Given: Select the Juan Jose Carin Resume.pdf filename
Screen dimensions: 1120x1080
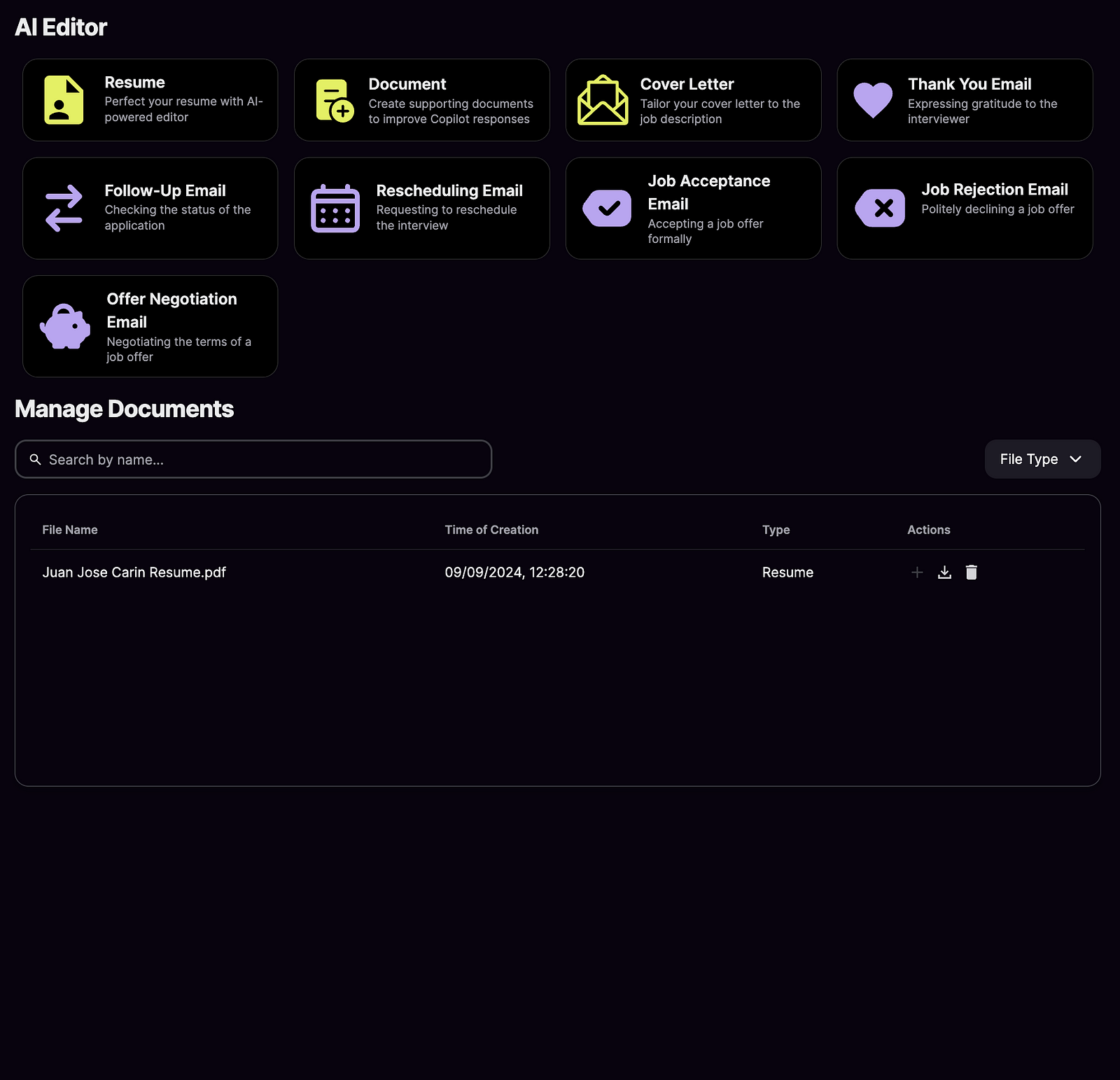Looking at the screenshot, I should point(134,573).
